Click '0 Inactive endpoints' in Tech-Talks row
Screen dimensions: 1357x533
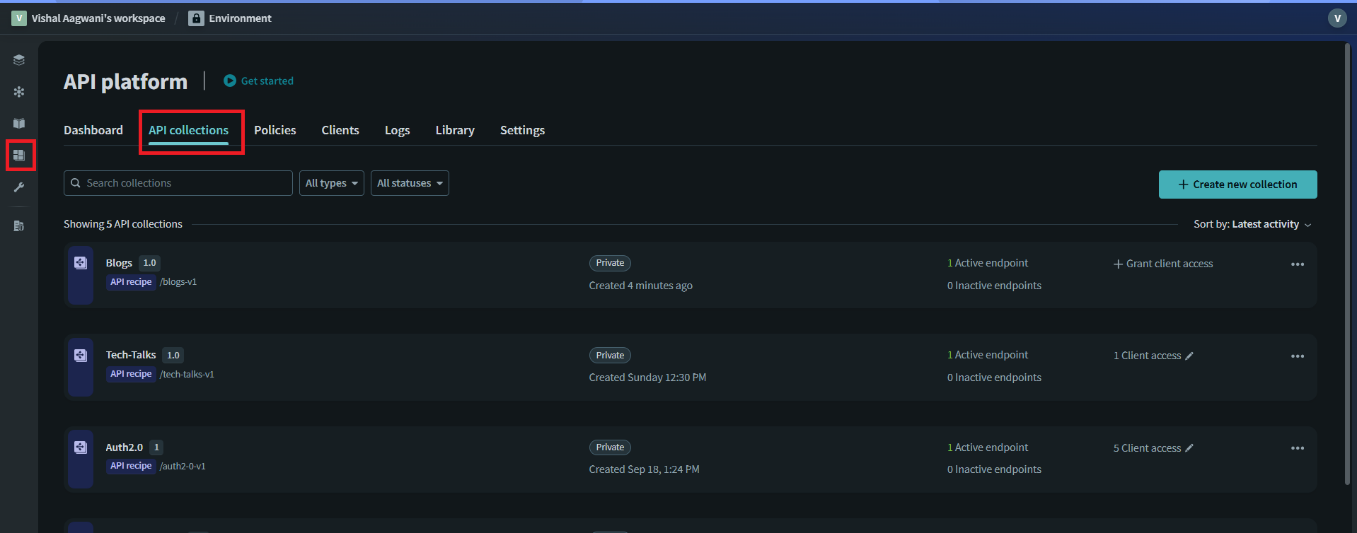tap(994, 378)
